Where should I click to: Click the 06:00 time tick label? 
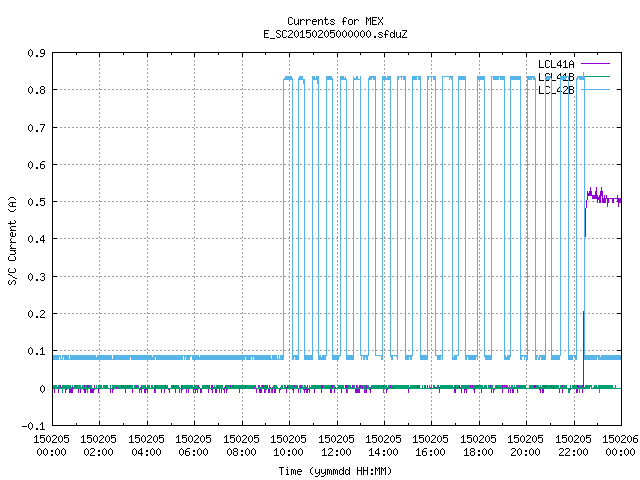(x=193, y=452)
